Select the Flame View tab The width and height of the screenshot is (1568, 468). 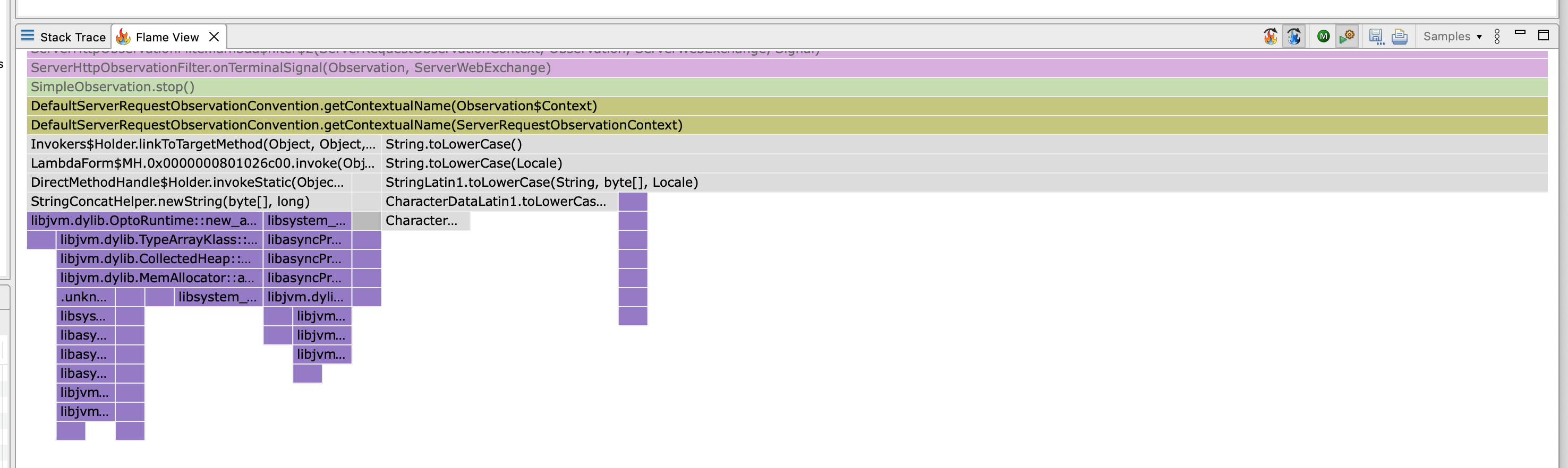tap(167, 37)
